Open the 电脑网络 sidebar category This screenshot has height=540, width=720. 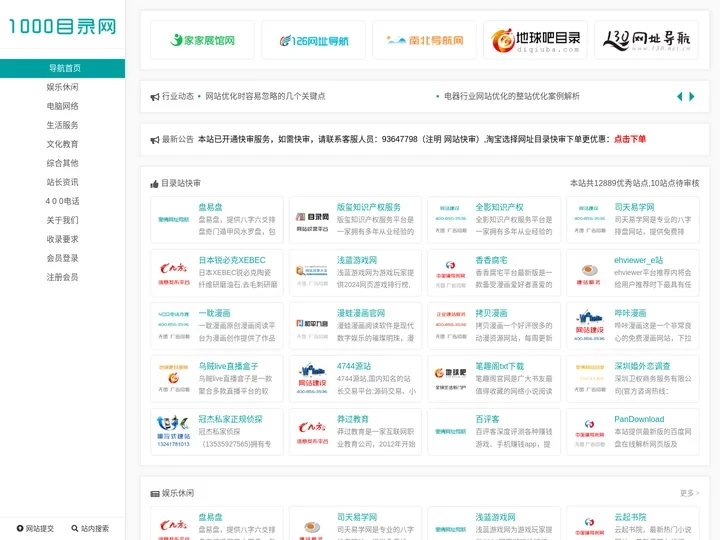[62, 106]
